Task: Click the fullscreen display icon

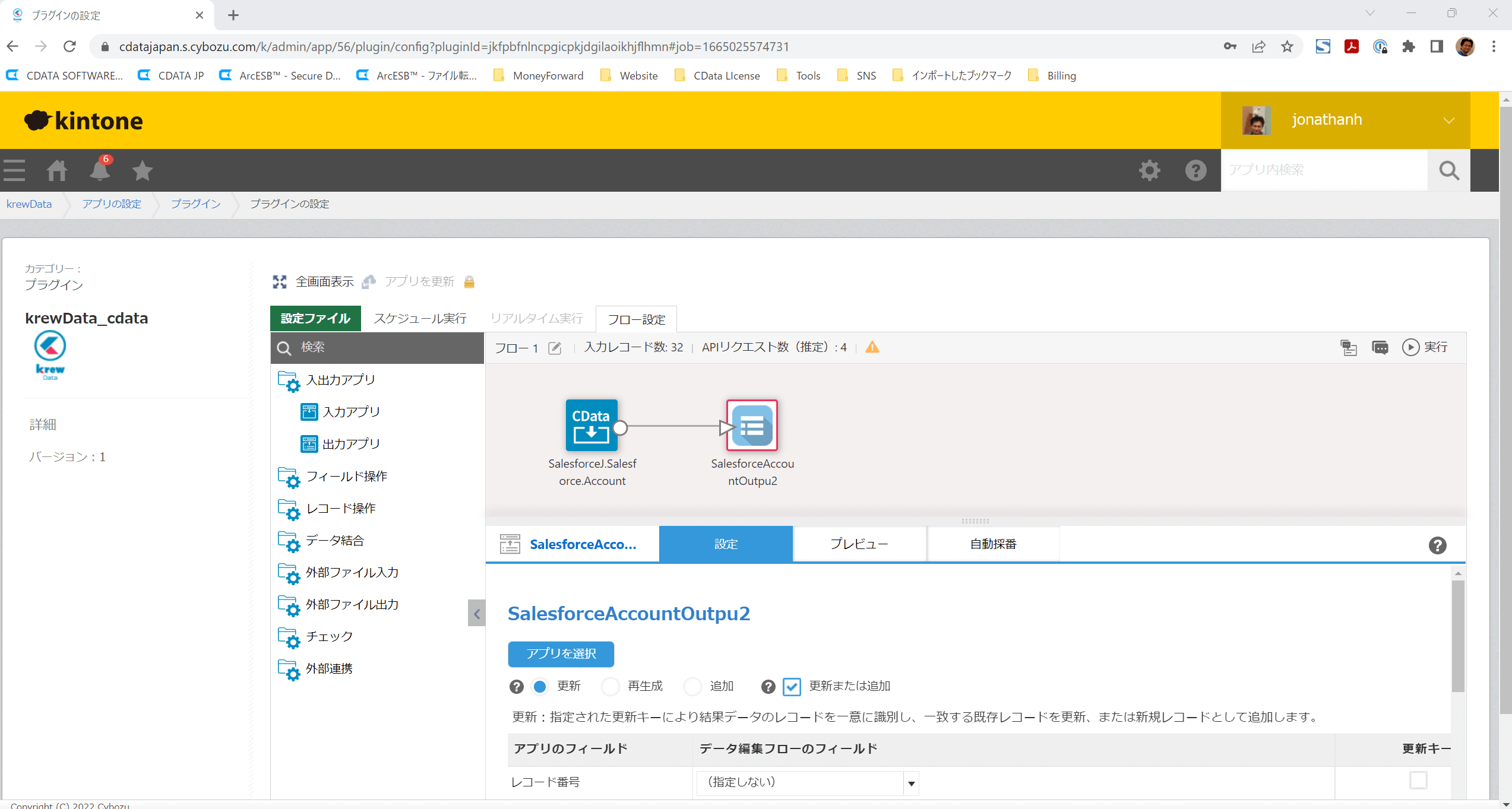Action: 279,282
